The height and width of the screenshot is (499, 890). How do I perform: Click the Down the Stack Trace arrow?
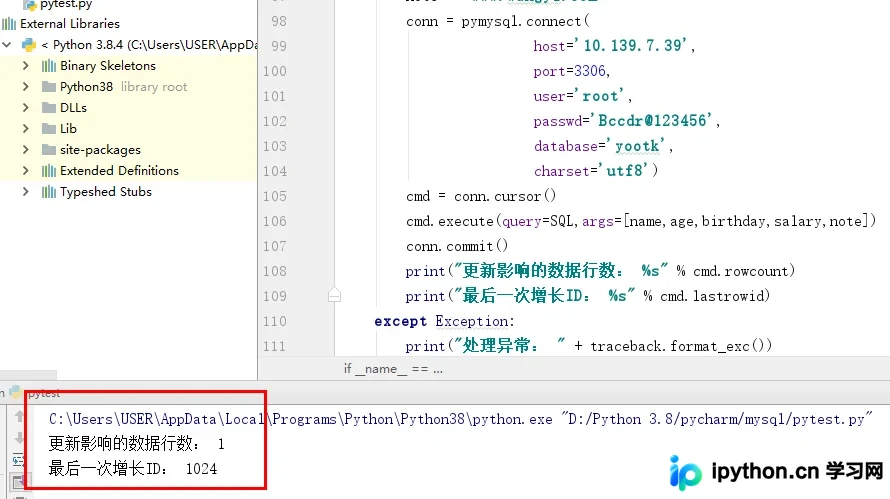(19, 438)
